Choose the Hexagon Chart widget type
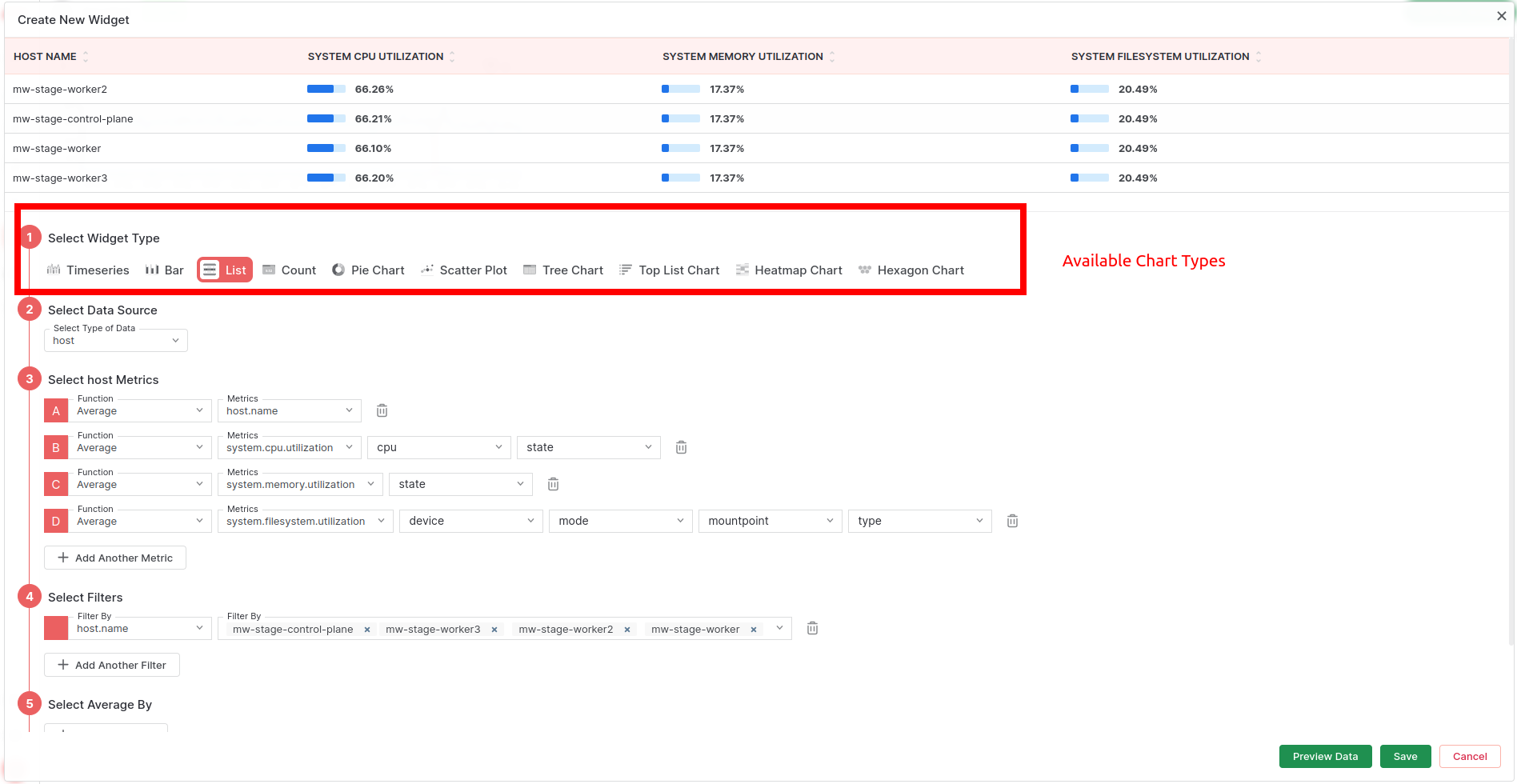This screenshot has width=1517, height=784. coord(911,270)
